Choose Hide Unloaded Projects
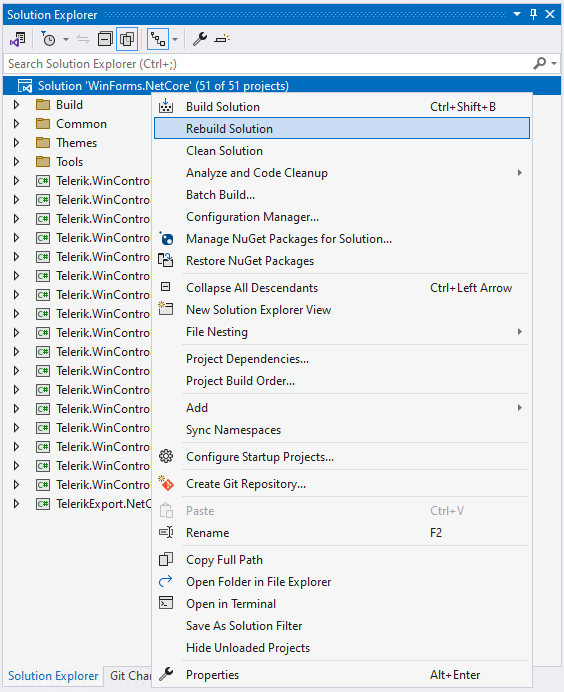The height and width of the screenshot is (692, 564). [x=342, y=648]
